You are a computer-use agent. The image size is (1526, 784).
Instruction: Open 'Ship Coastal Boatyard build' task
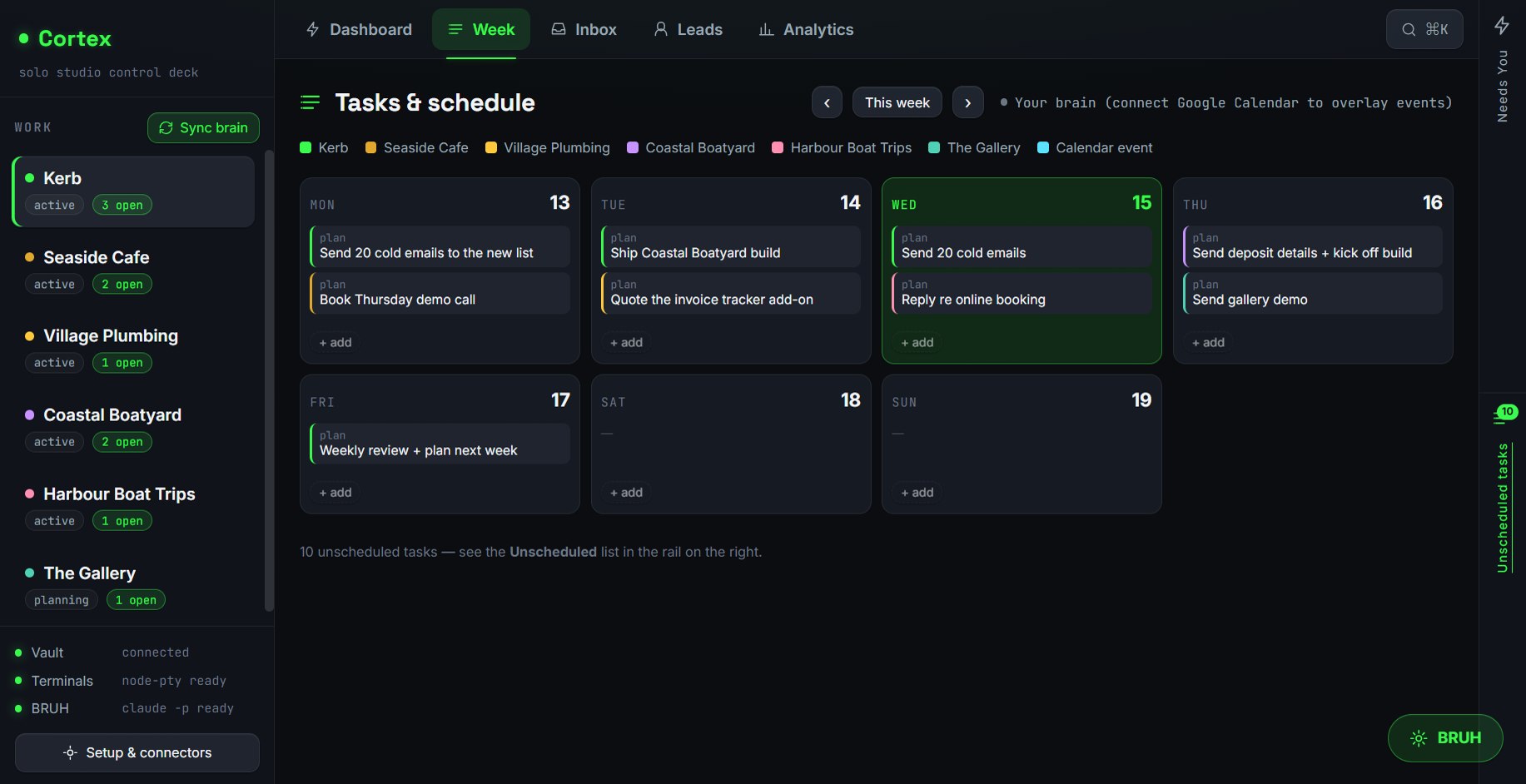[x=731, y=246]
